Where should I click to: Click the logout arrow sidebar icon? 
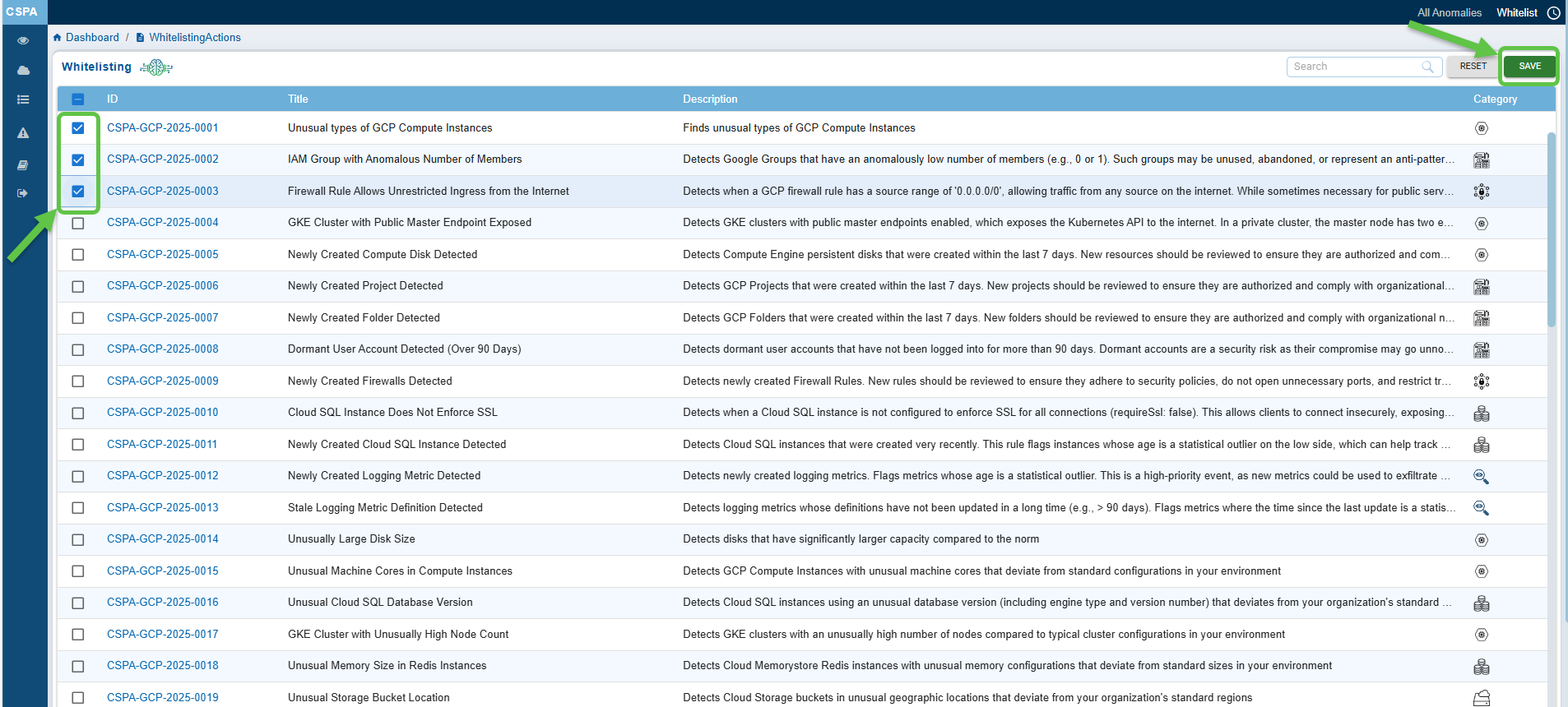pyautogui.click(x=23, y=193)
